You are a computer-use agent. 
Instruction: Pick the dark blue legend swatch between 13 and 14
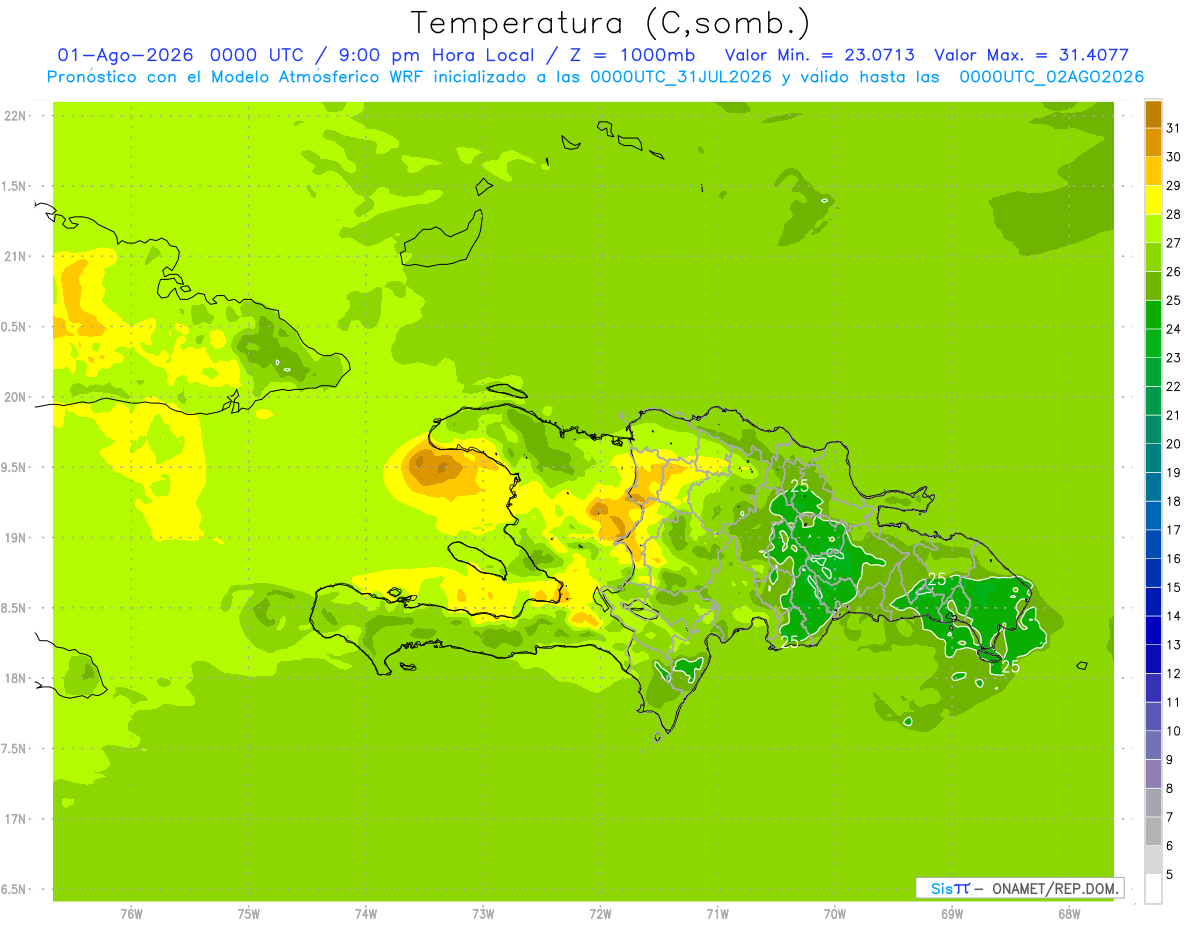tap(1153, 630)
